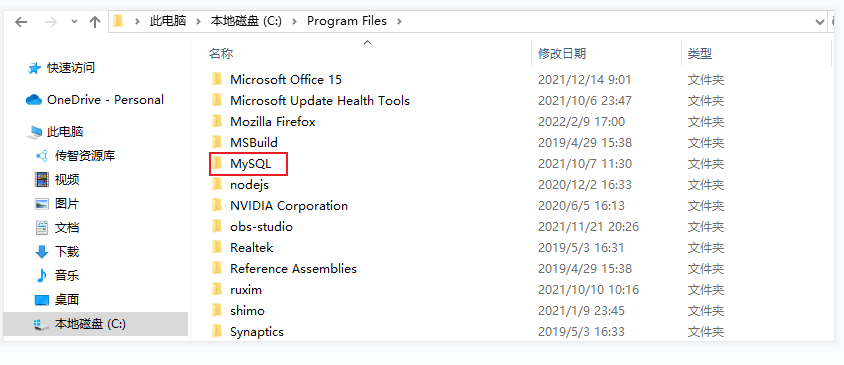The height and width of the screenshot is (365, 844).
Task: Navigate up one folder level
Action: coord(95,22)
